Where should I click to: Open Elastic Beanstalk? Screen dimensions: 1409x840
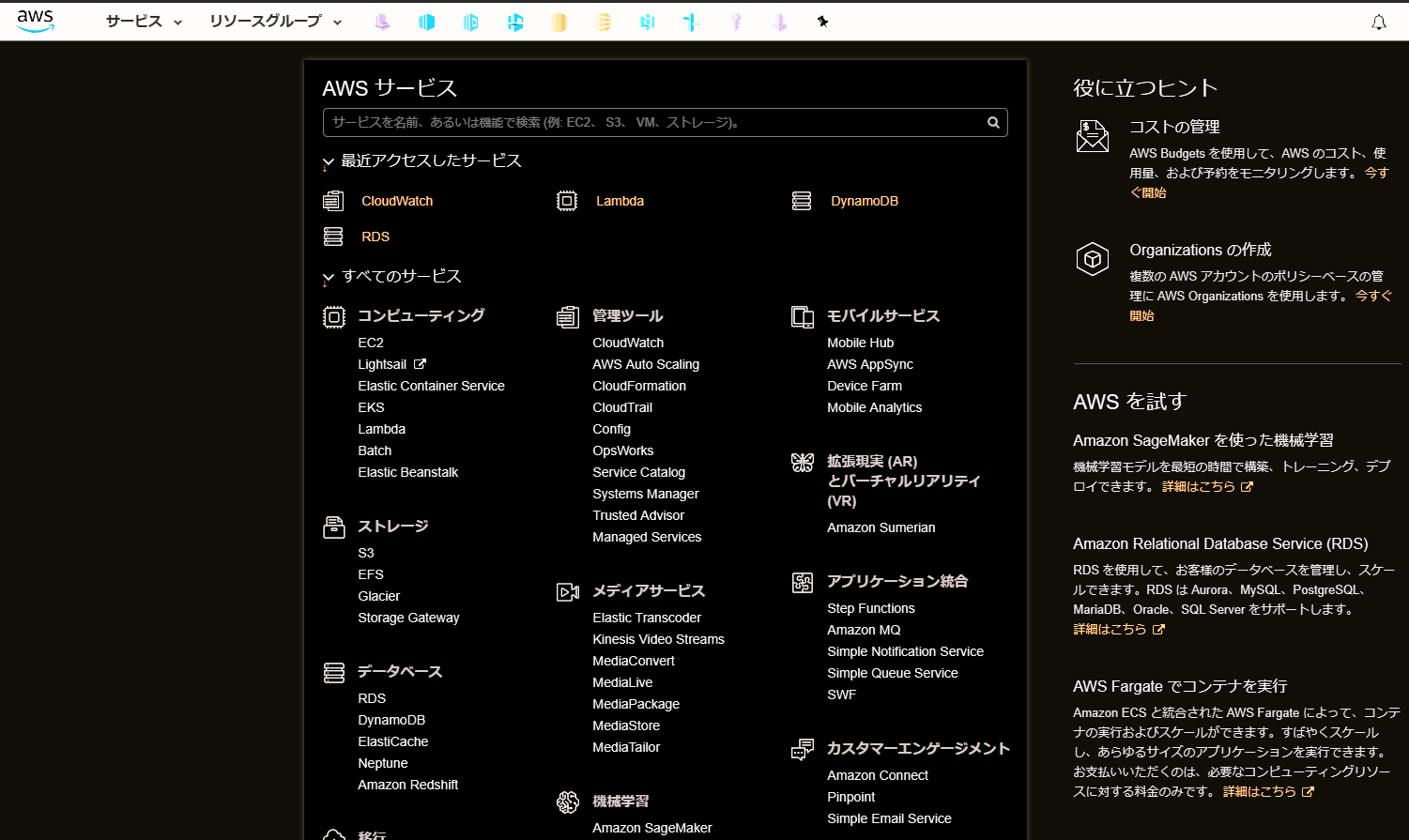click(407, 472)
